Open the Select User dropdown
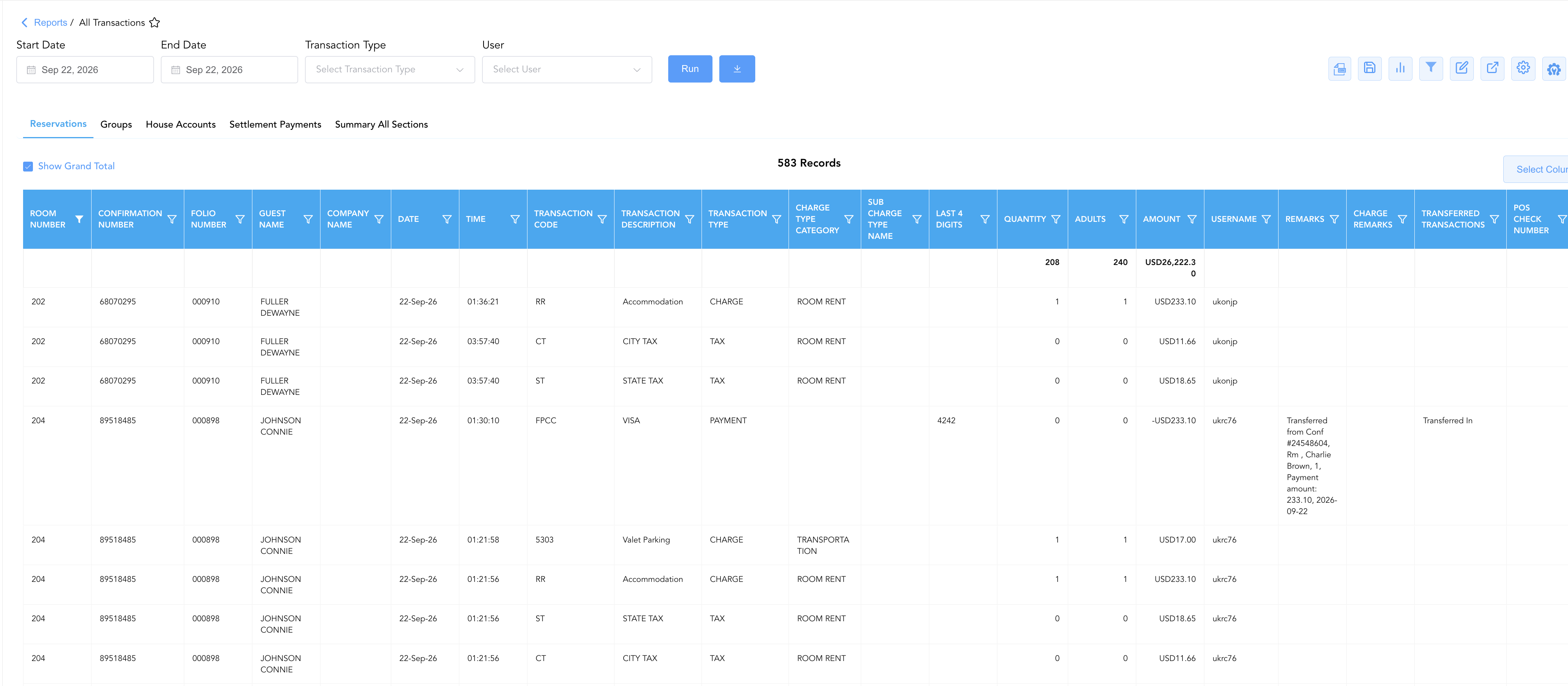Viewport: 1568px width, 686px height. pyautogui.click(x=567, y=69)
